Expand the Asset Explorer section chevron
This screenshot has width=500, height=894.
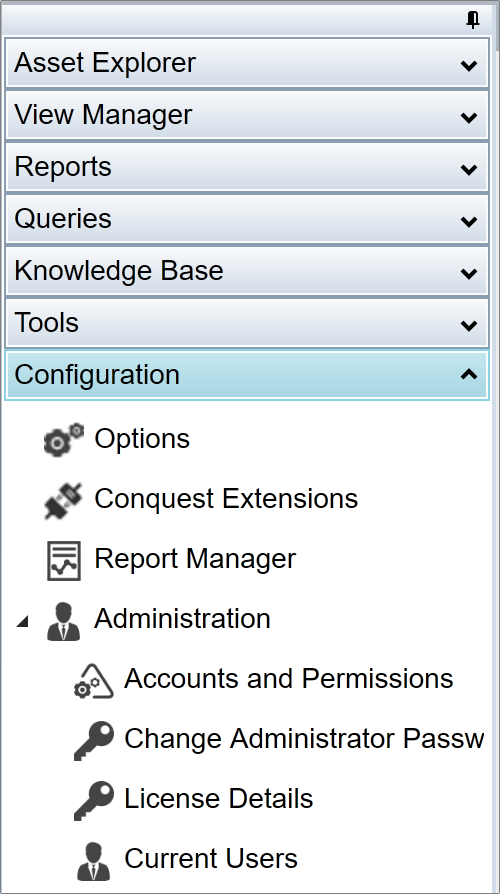469,66
